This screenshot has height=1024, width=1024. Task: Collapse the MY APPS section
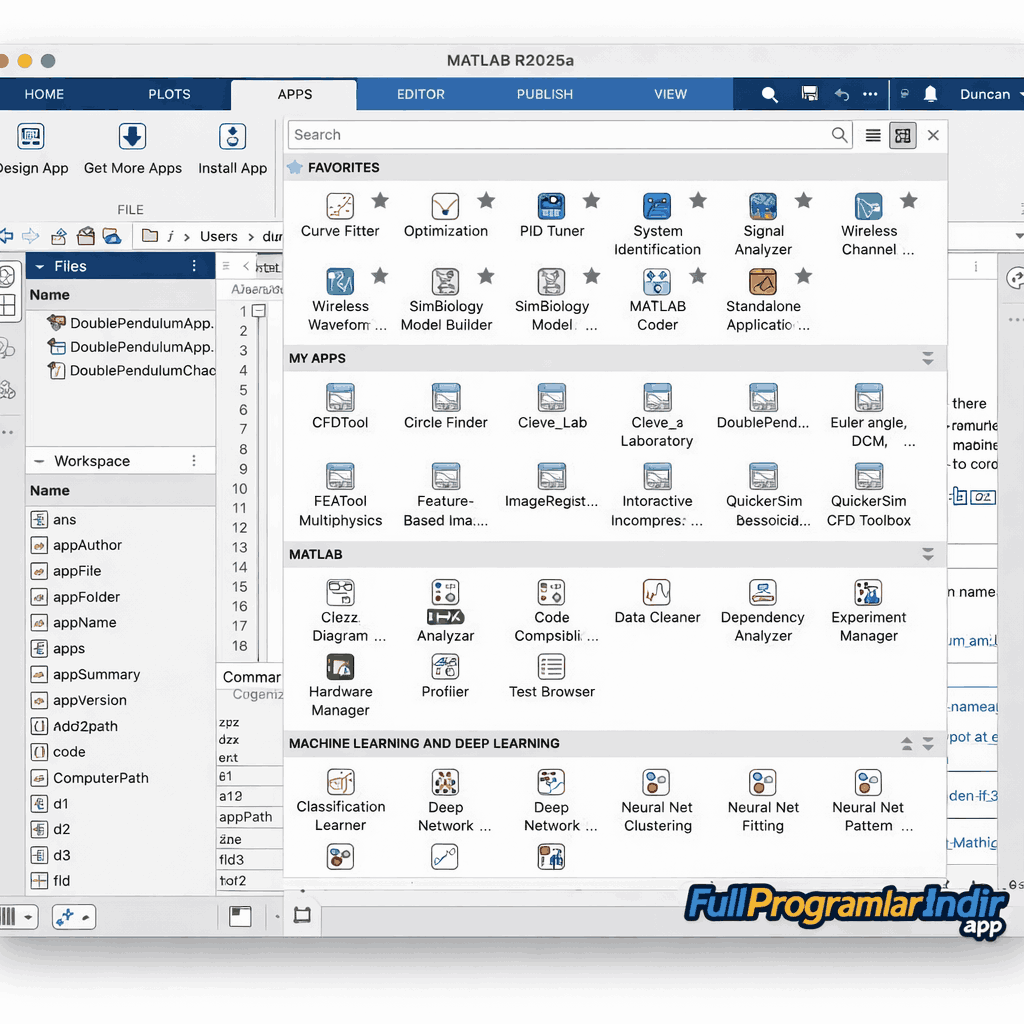927,358
